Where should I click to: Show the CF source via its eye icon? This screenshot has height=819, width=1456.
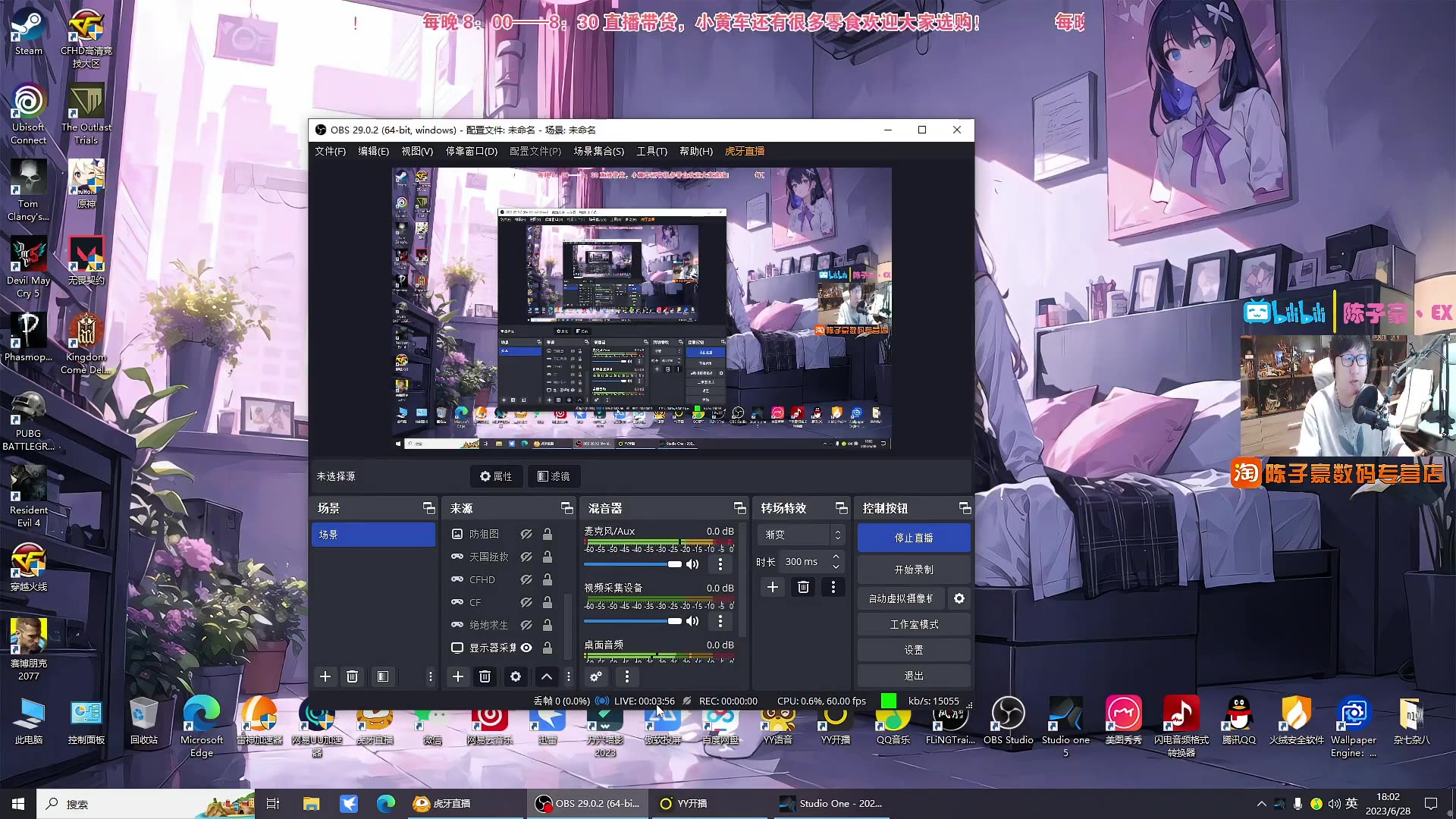526,602
